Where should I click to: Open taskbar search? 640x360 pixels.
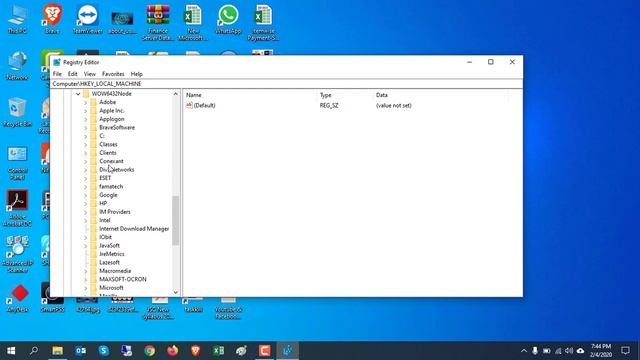(34, 351)
